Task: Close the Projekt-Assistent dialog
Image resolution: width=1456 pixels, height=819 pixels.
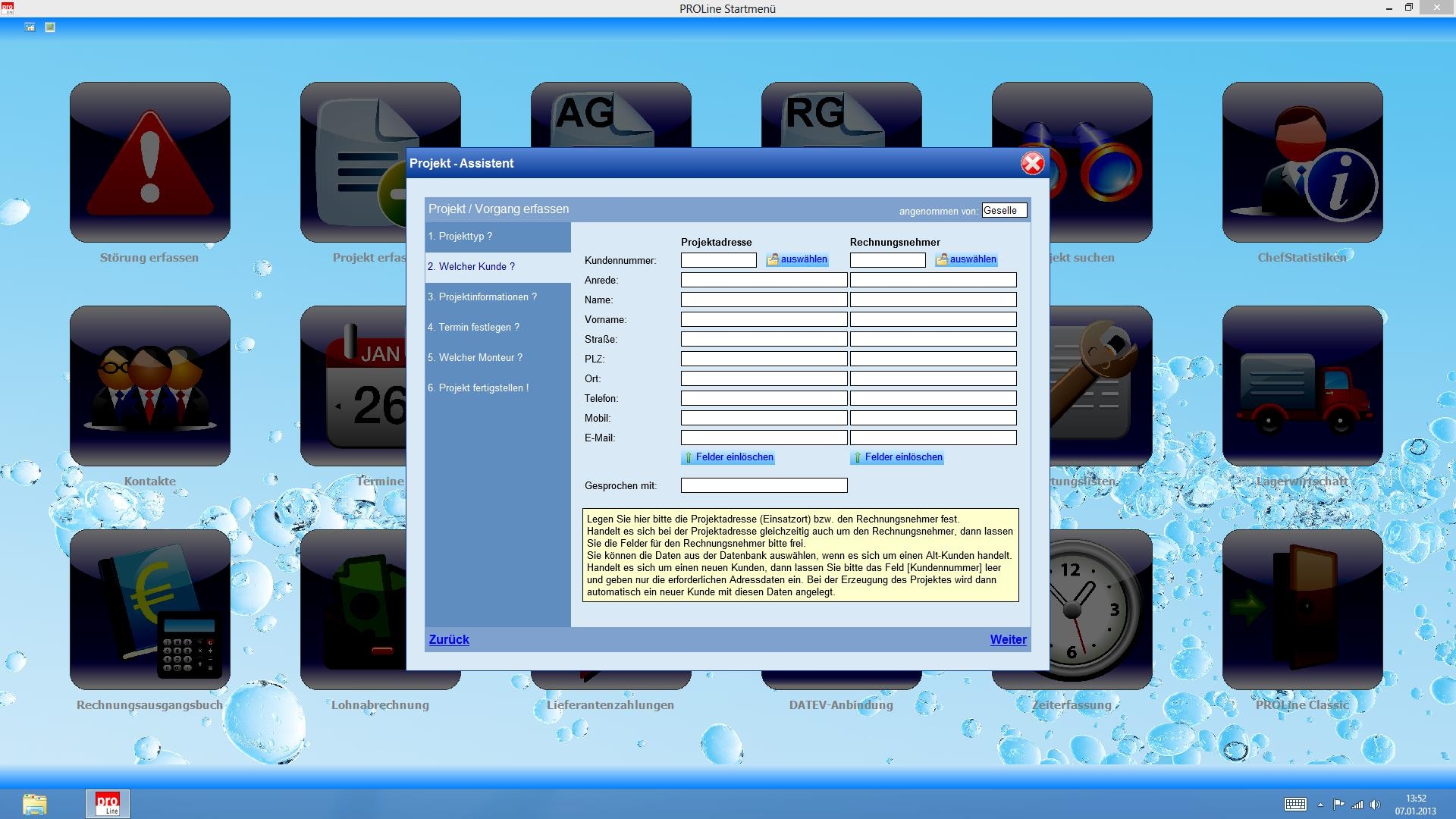Action: [1032, 163]
